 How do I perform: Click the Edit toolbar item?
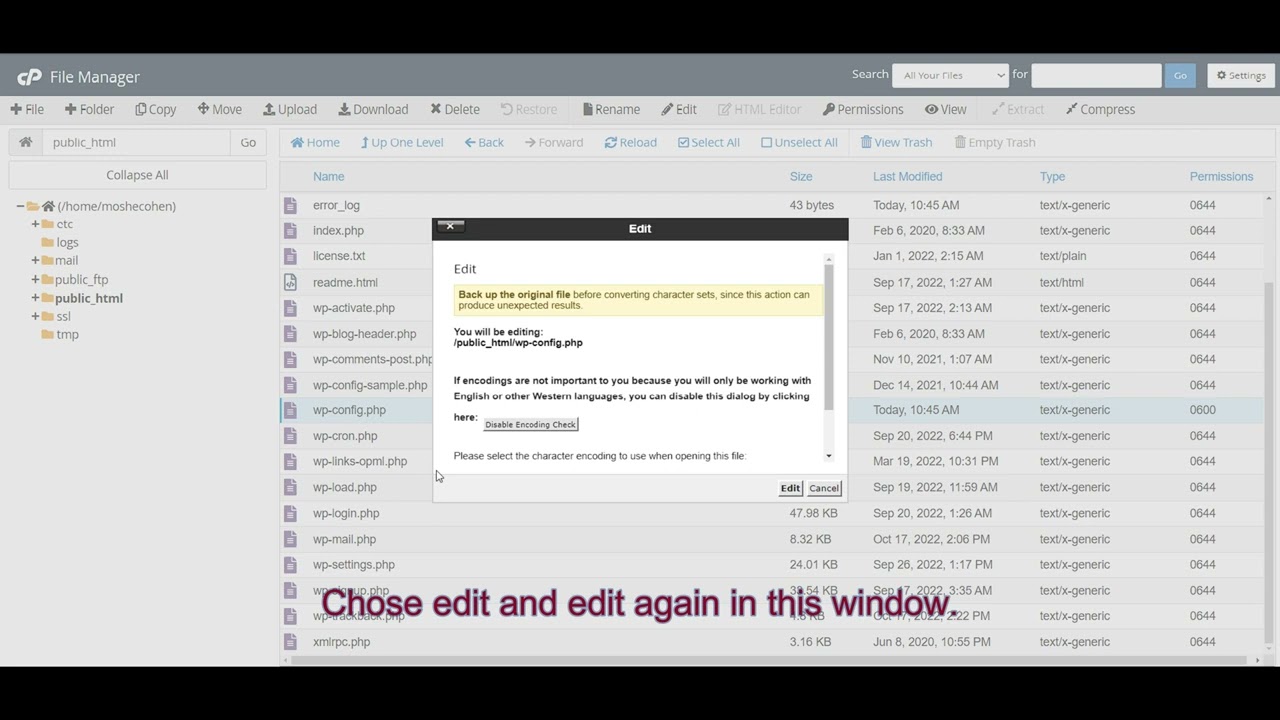point(679,109)
